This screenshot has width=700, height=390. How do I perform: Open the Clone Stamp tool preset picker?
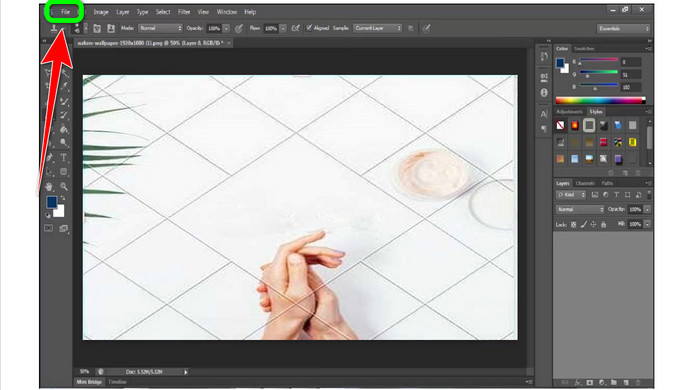(57, 29)
